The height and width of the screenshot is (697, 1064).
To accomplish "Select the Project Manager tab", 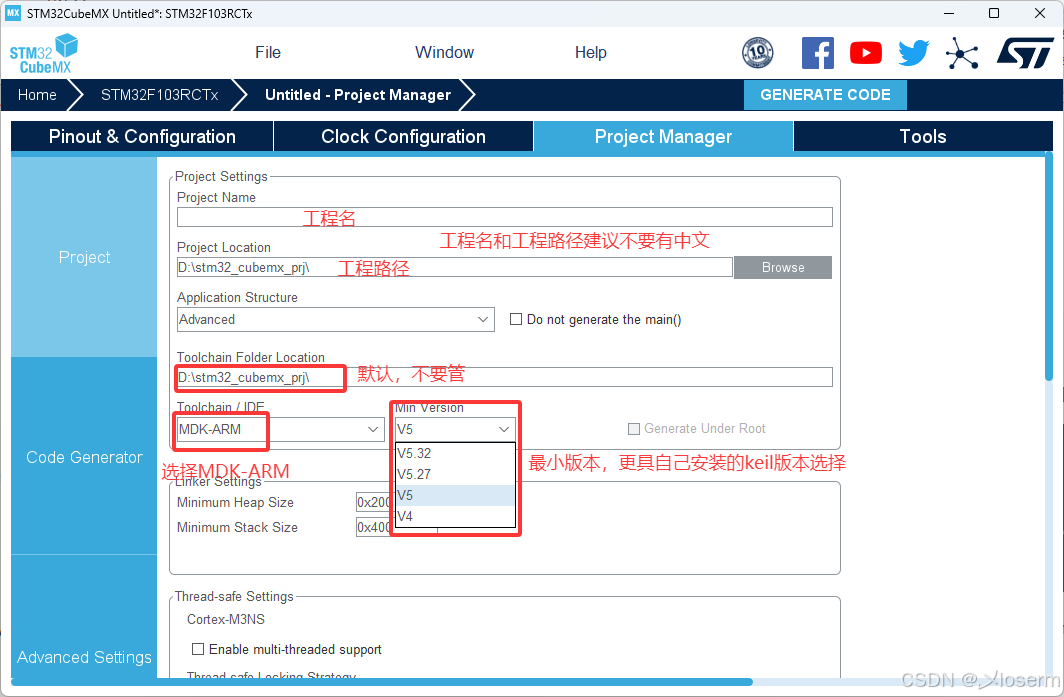I will 663,136.
